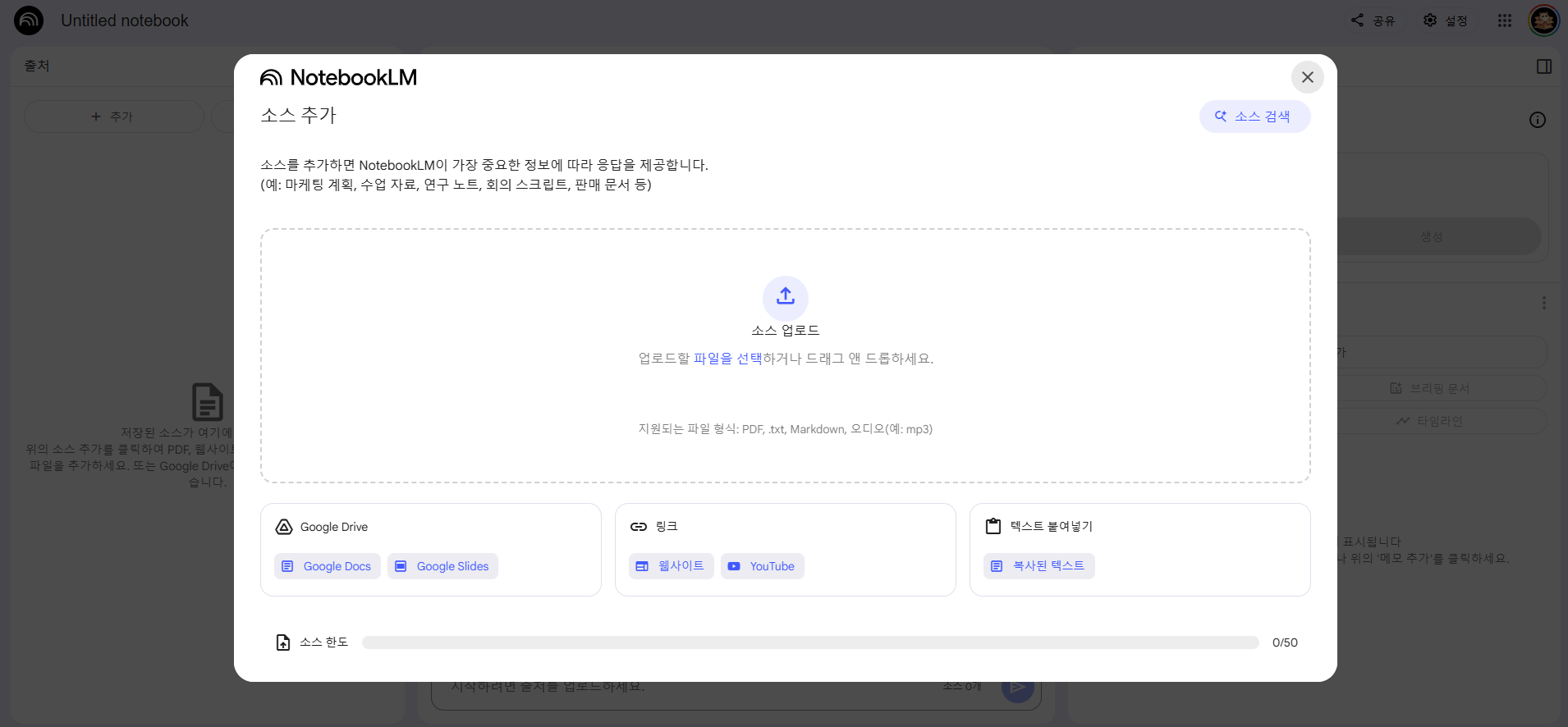Add a YouTube link source
Image resolution: width=1568 pixels, height=727 pixels.
(763, 566)
